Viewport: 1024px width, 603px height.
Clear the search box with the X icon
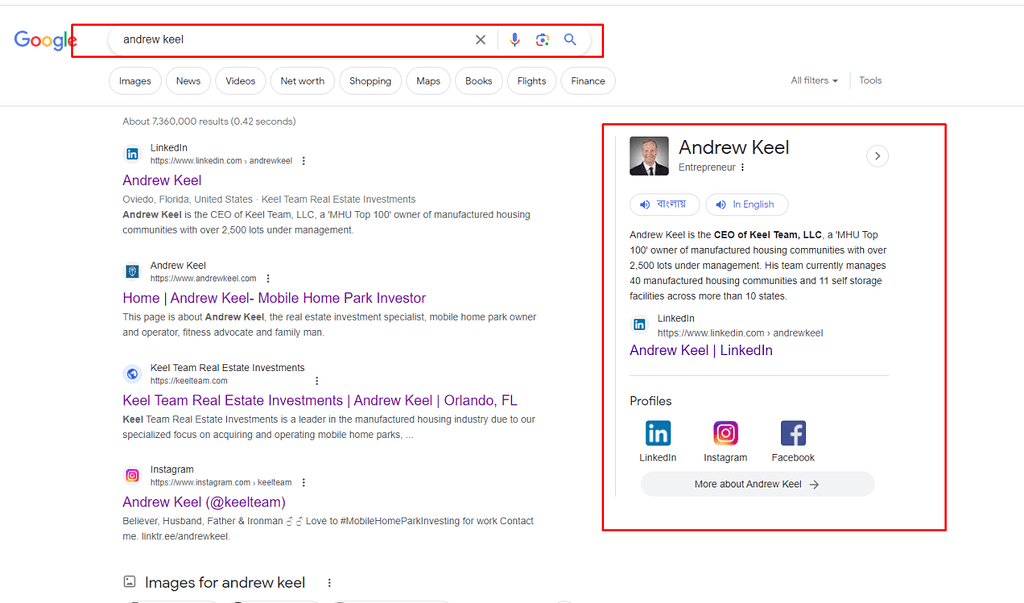click(x=481, y=40)
